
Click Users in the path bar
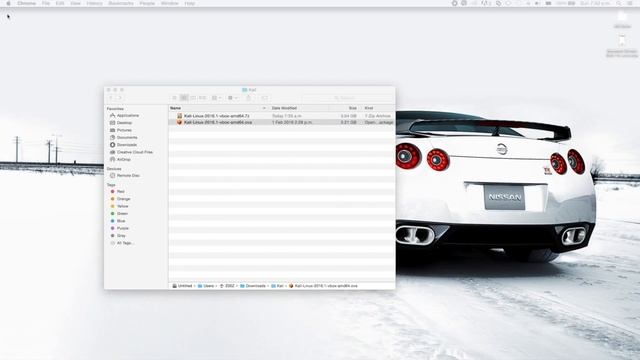point(206,286)
